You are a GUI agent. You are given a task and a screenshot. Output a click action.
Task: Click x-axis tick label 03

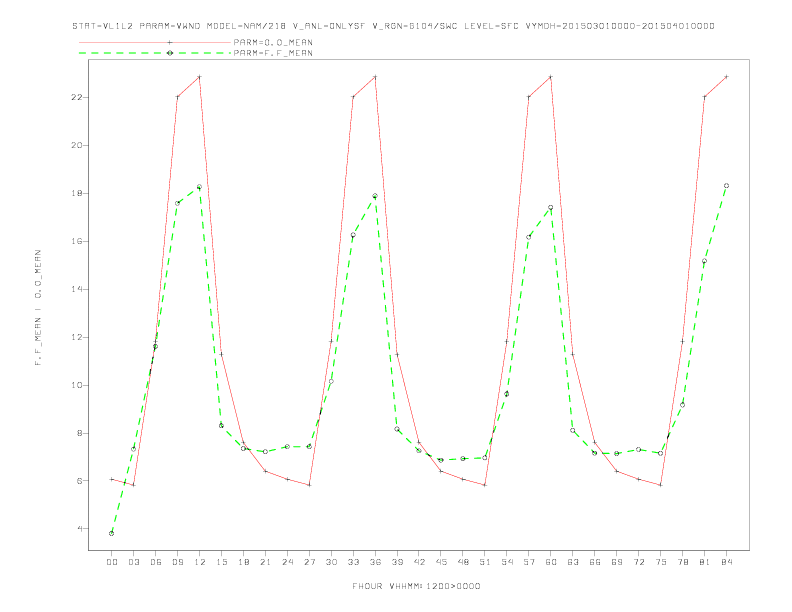(x=134, y=562)
